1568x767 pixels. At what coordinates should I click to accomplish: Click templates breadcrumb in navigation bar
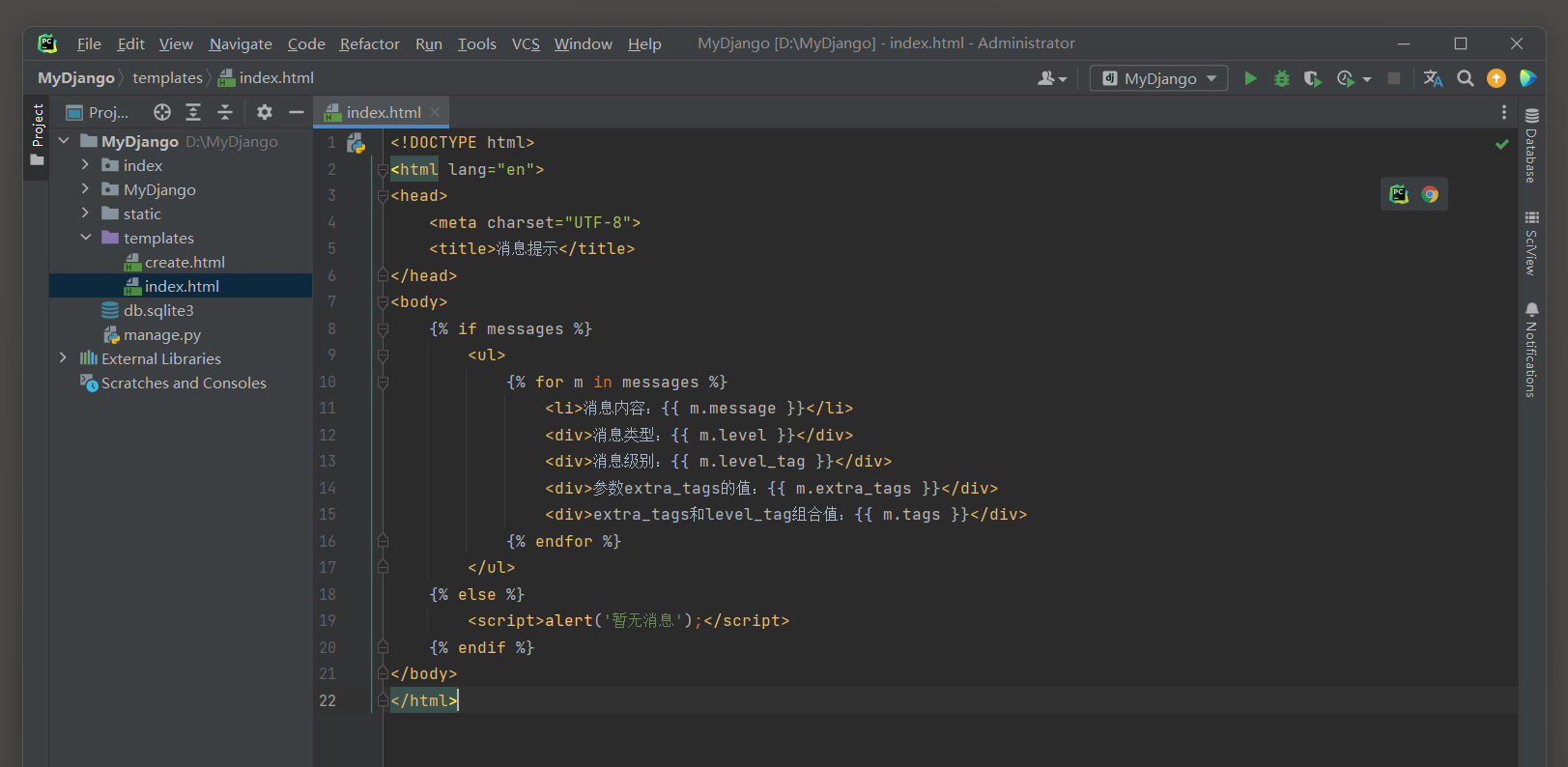point(167,78)
